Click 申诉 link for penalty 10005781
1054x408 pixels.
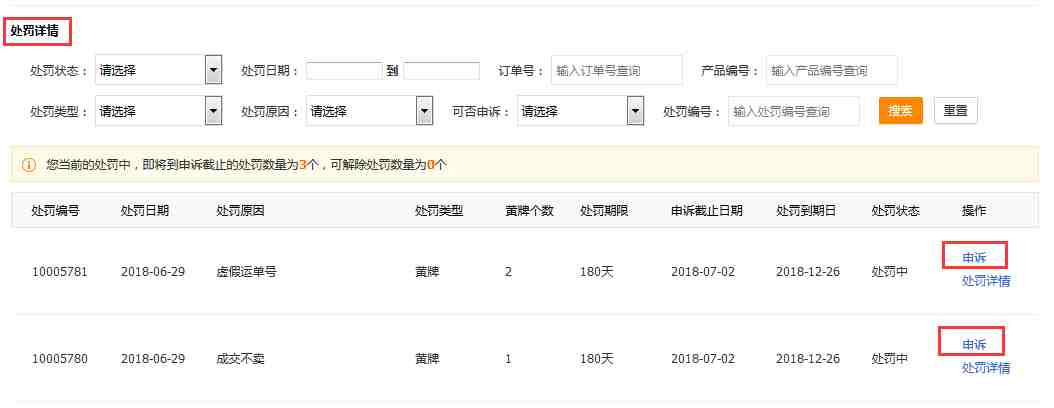pyautogui.click(x=974, y=257)
